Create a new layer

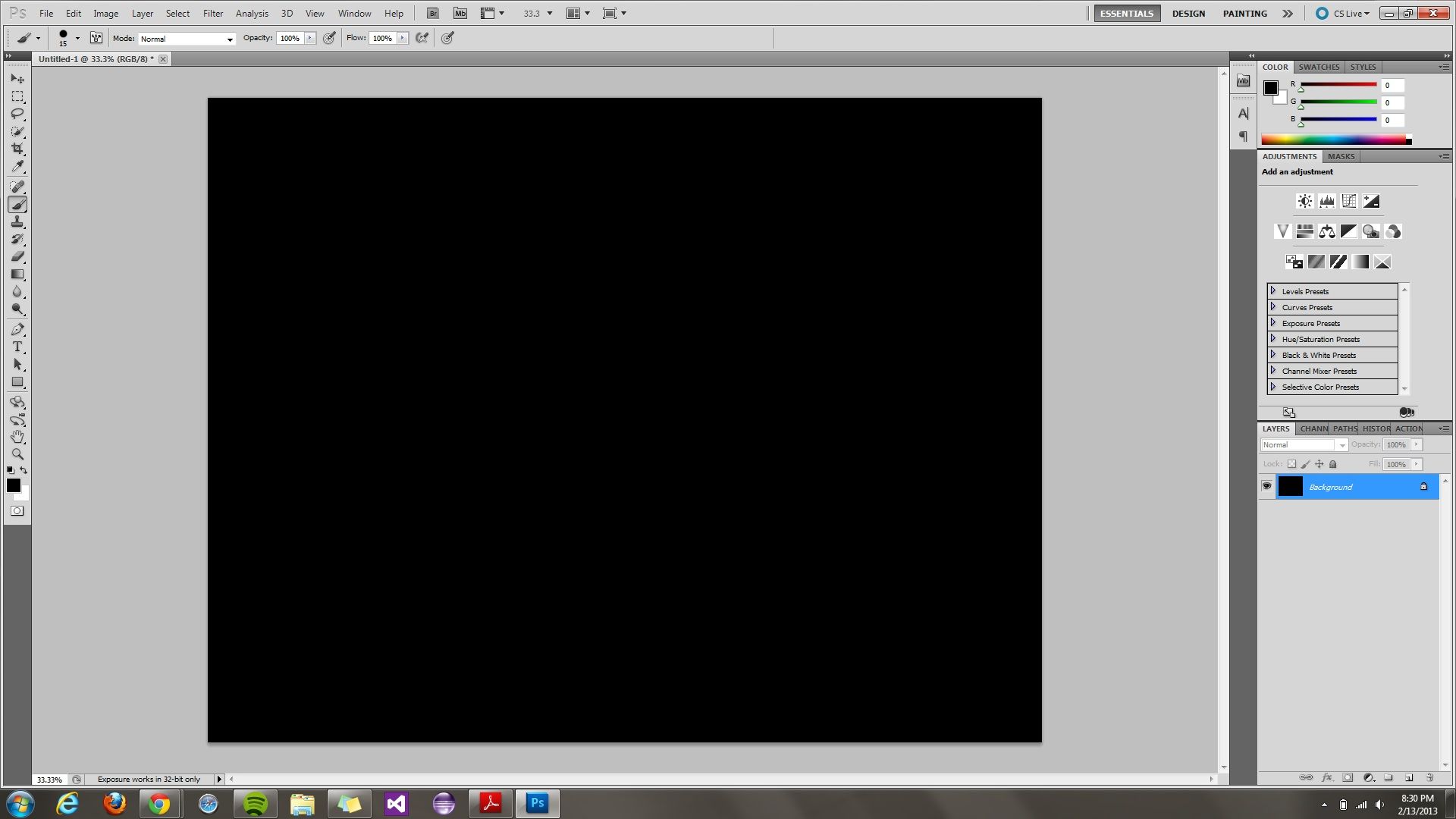[x=1409, y=777]
